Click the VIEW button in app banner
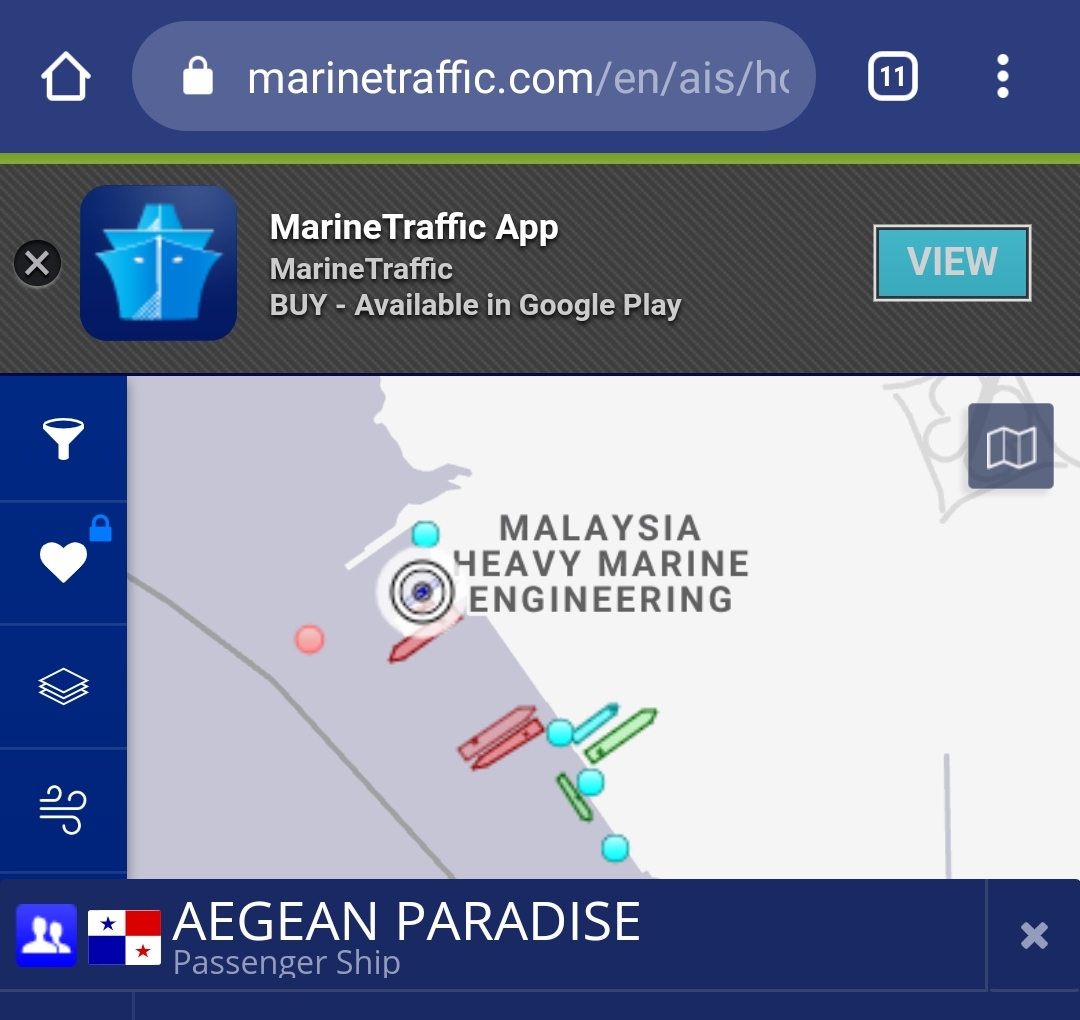This screenshot has height=1020, width=1080. (952, 262)
